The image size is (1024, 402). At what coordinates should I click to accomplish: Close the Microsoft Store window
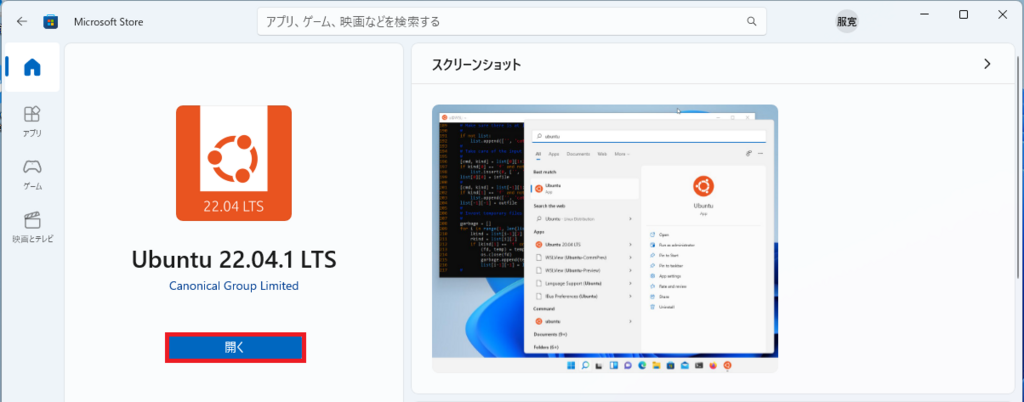point(1002,15)
